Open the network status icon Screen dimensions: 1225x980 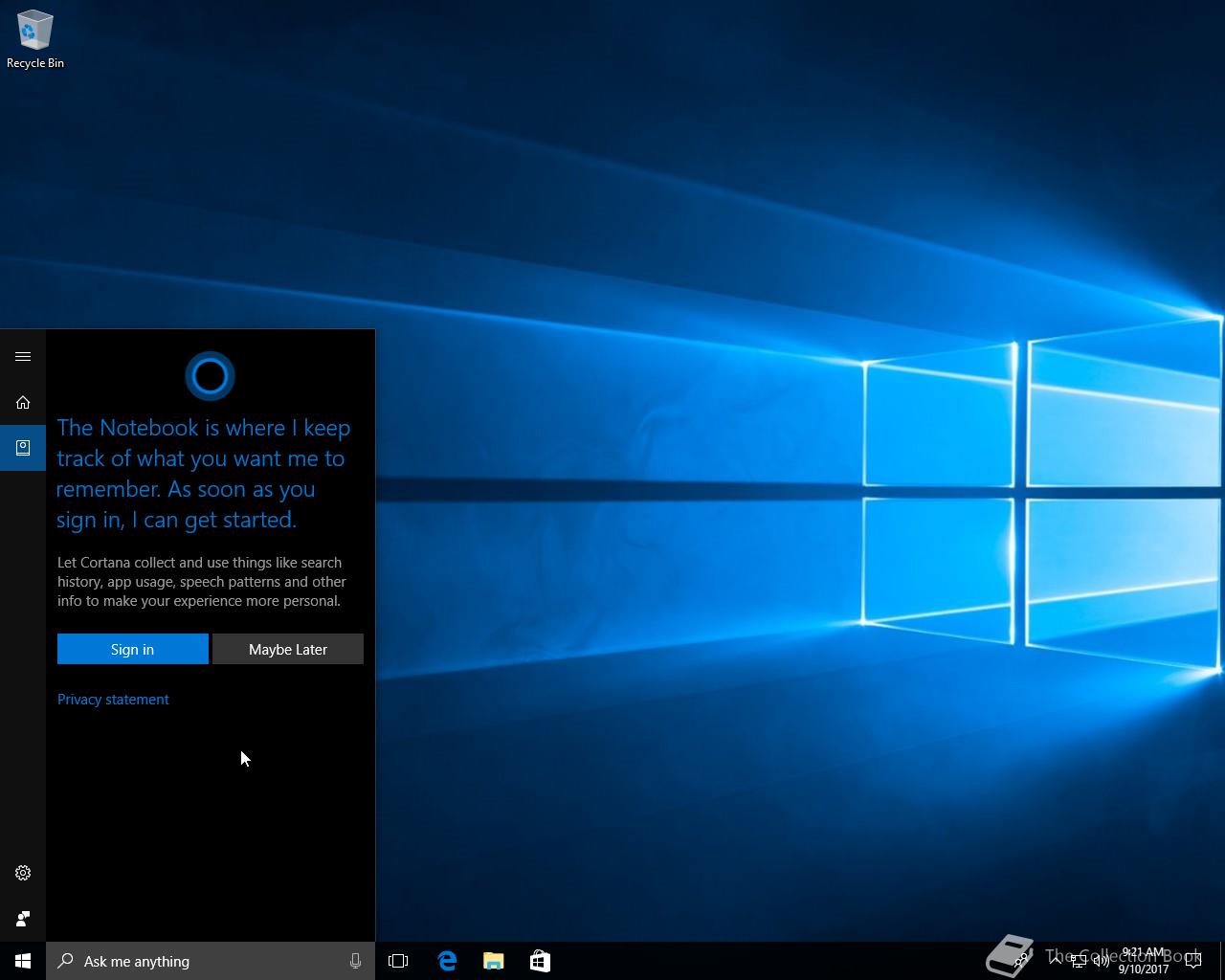click(x=1079, y=961)
